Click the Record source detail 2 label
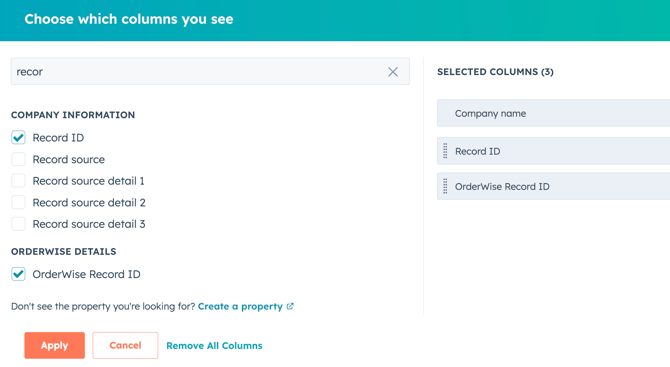Screen dimensions: 670x367 coord(89,203)
